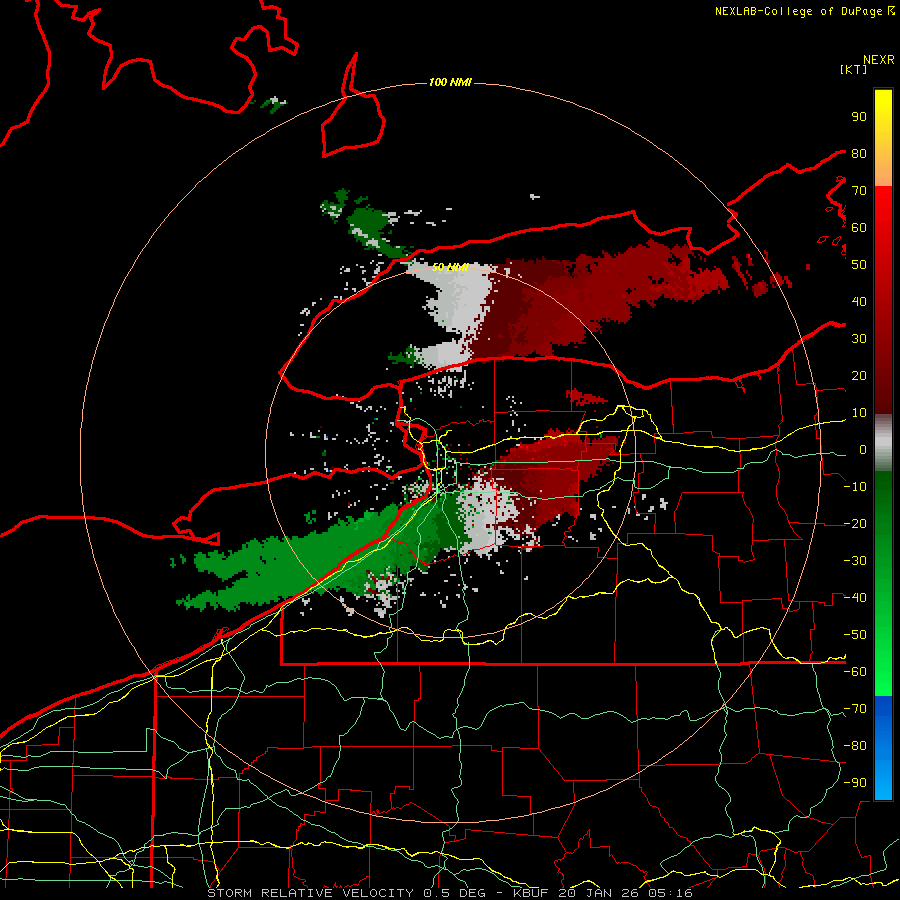Click the -30 value on the velocity scale

[855, 561]
